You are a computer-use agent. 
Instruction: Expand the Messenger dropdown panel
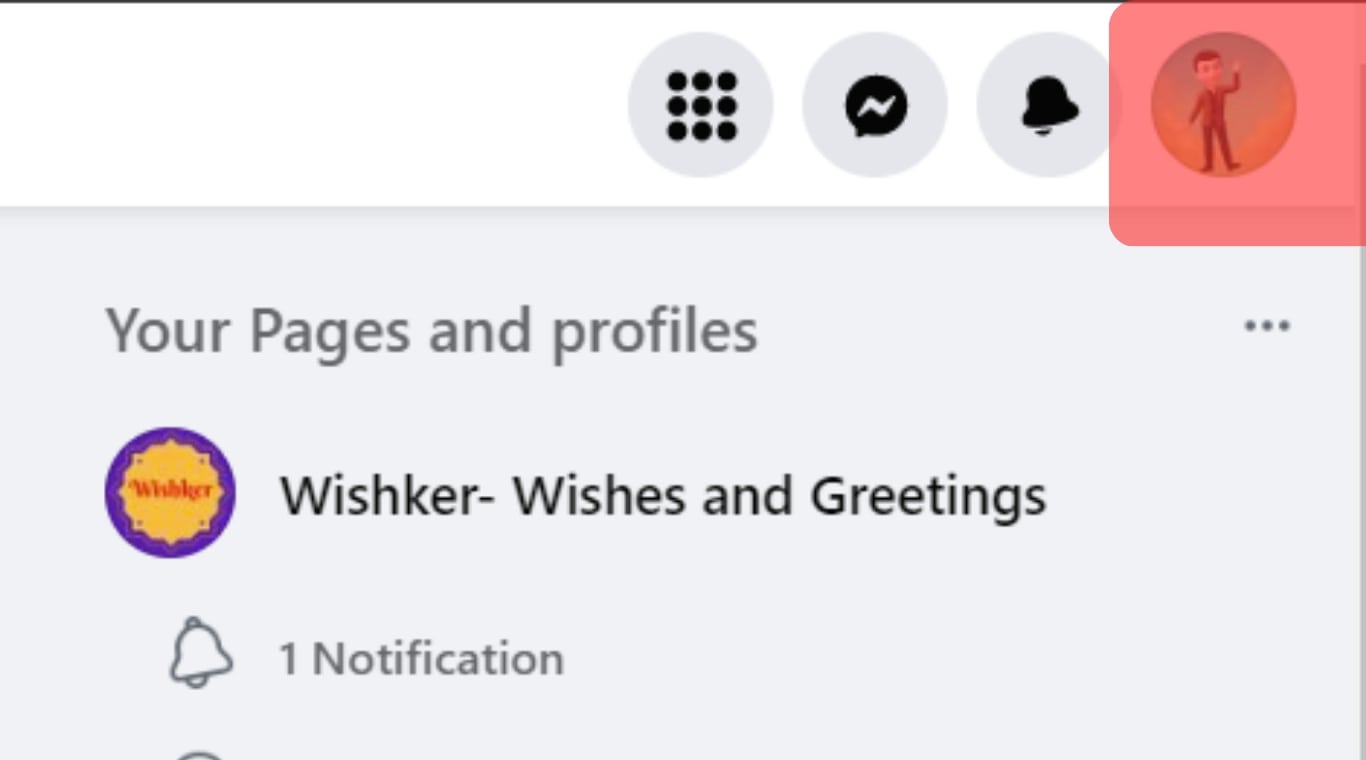pos(875,104)
